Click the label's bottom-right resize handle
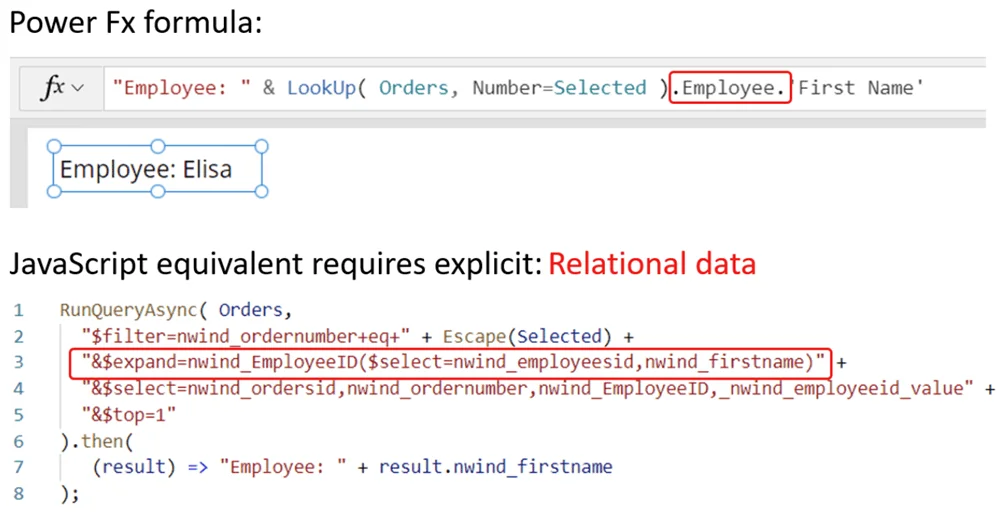Screen dimensions: 999x524 coord(262,192)
